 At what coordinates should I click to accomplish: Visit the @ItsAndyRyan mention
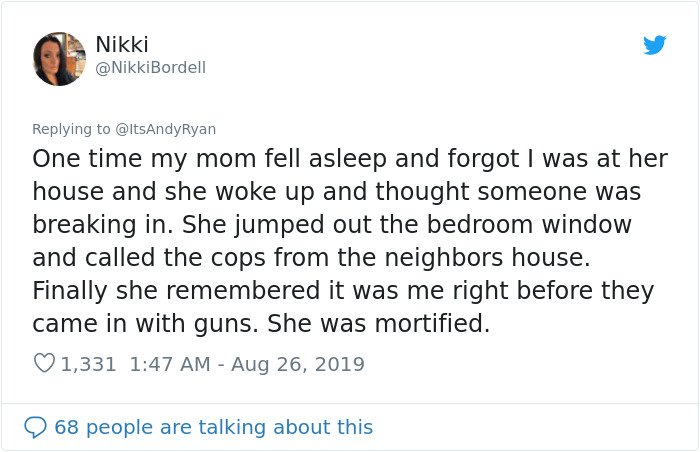click(x=166, y=129)
